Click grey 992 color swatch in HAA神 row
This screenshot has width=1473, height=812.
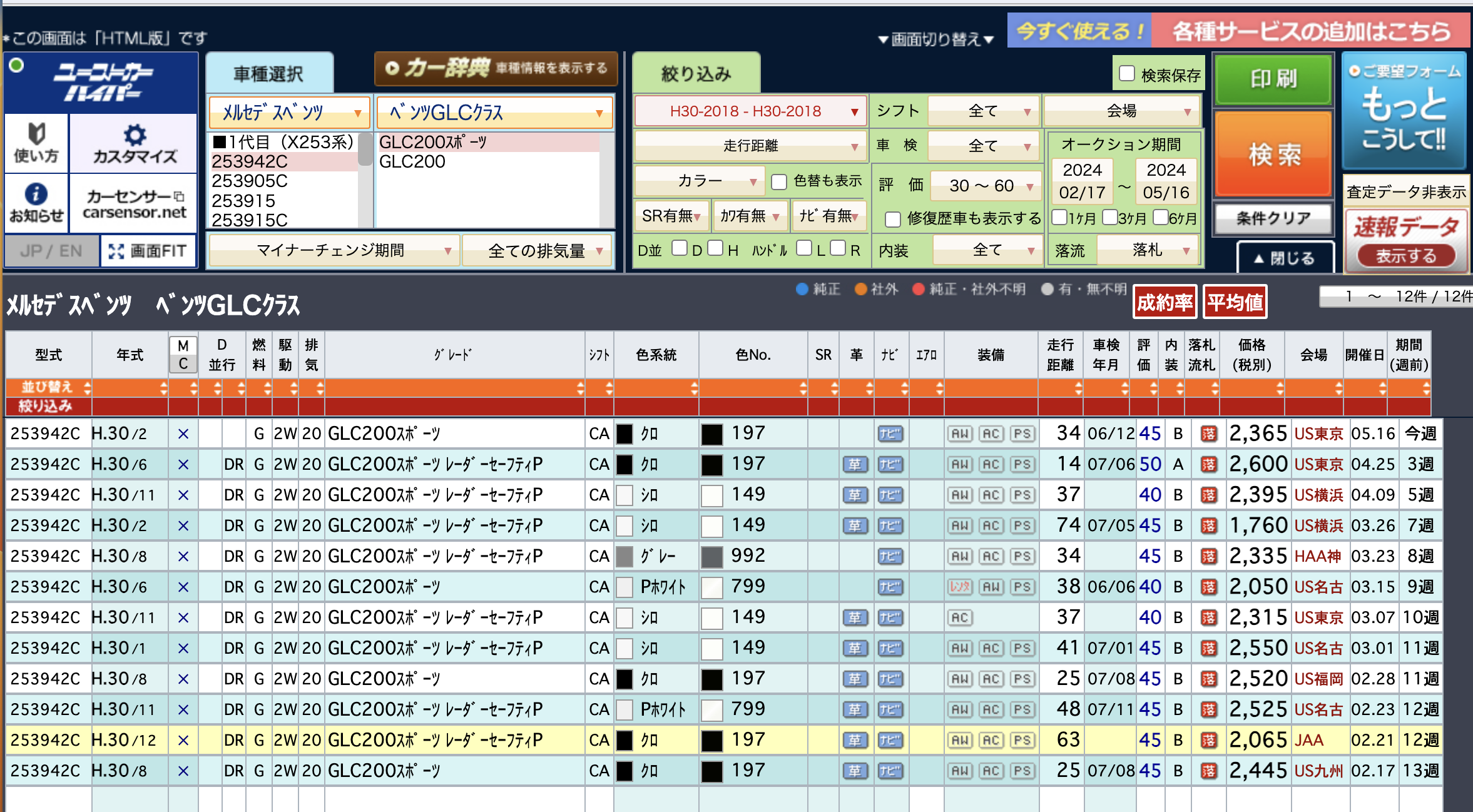[x=711, y=557]
